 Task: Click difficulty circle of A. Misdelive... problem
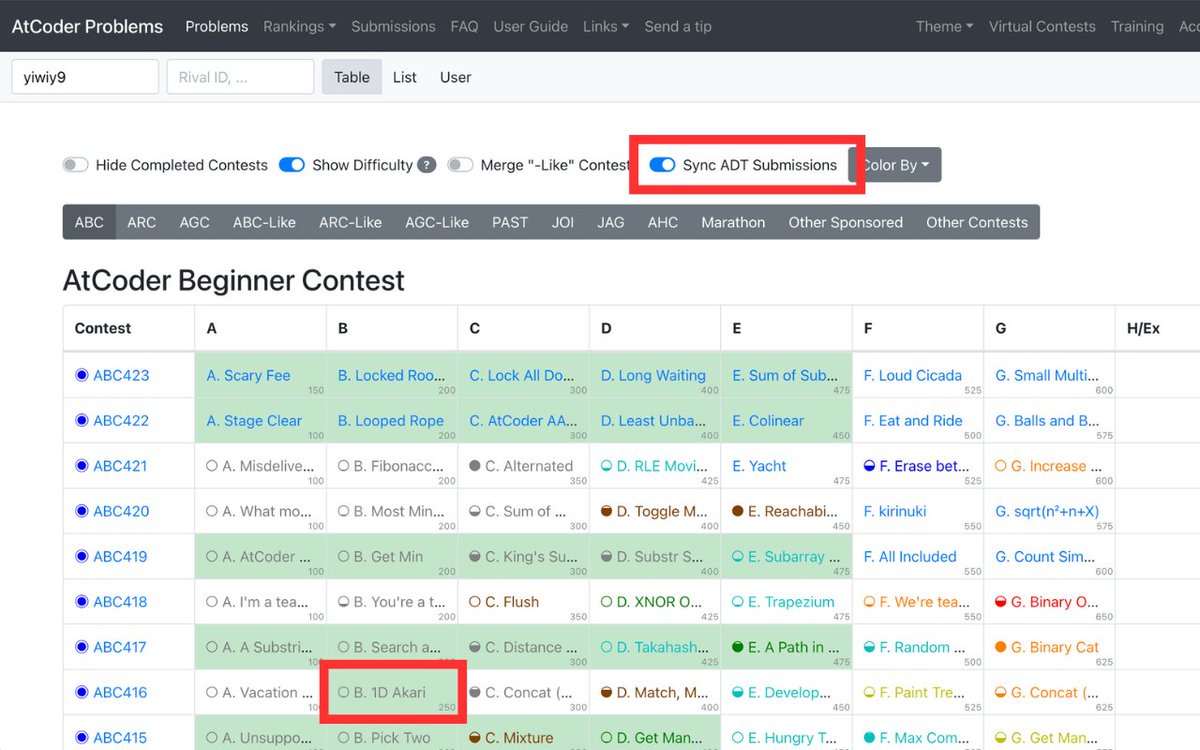[x=212, y=466]
